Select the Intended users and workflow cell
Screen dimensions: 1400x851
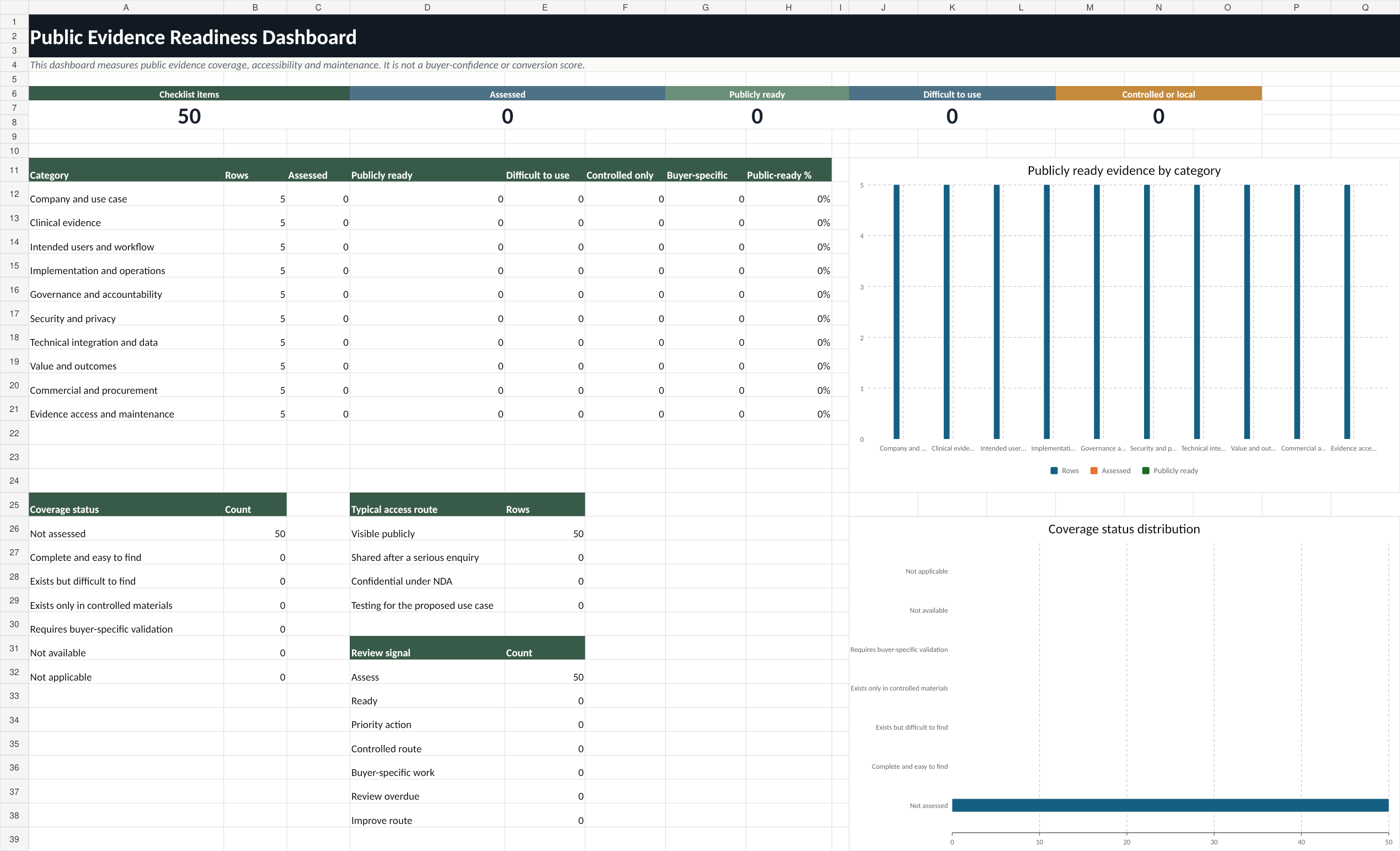point(126,242)
